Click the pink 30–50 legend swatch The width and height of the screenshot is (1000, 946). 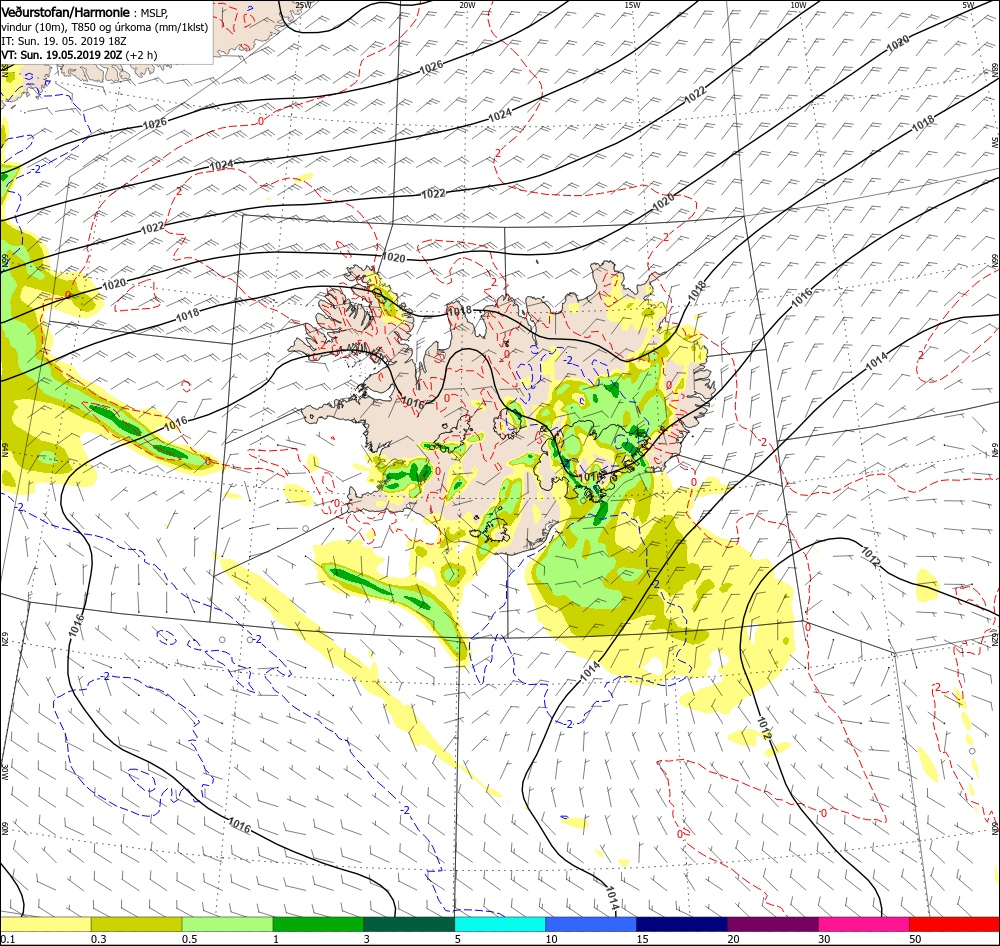coord(864,924)
